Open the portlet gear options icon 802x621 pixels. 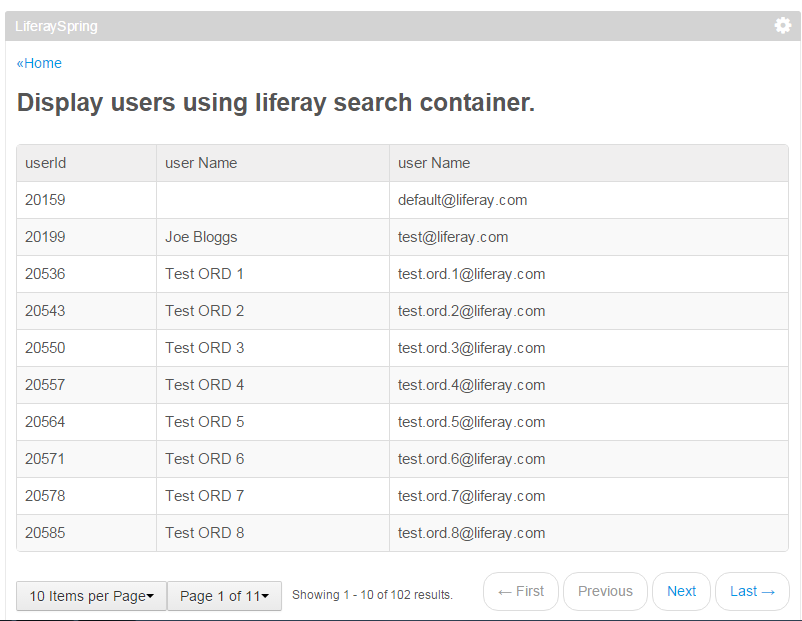pos(783,26)
